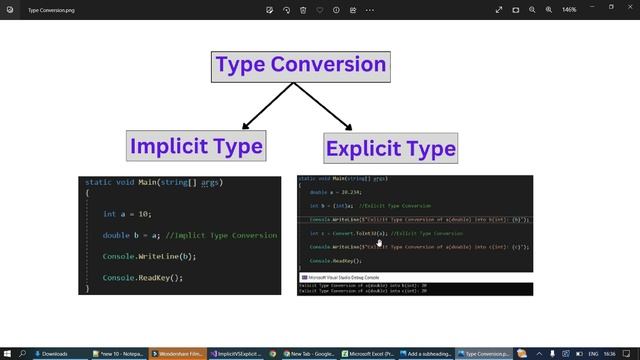
Task: Click the ENG language indicator
Action: click(x=593, y=354)
